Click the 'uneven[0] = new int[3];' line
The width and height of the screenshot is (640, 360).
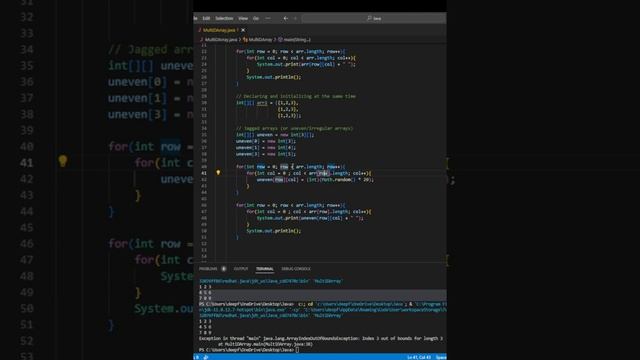click(x=266, y=141)
